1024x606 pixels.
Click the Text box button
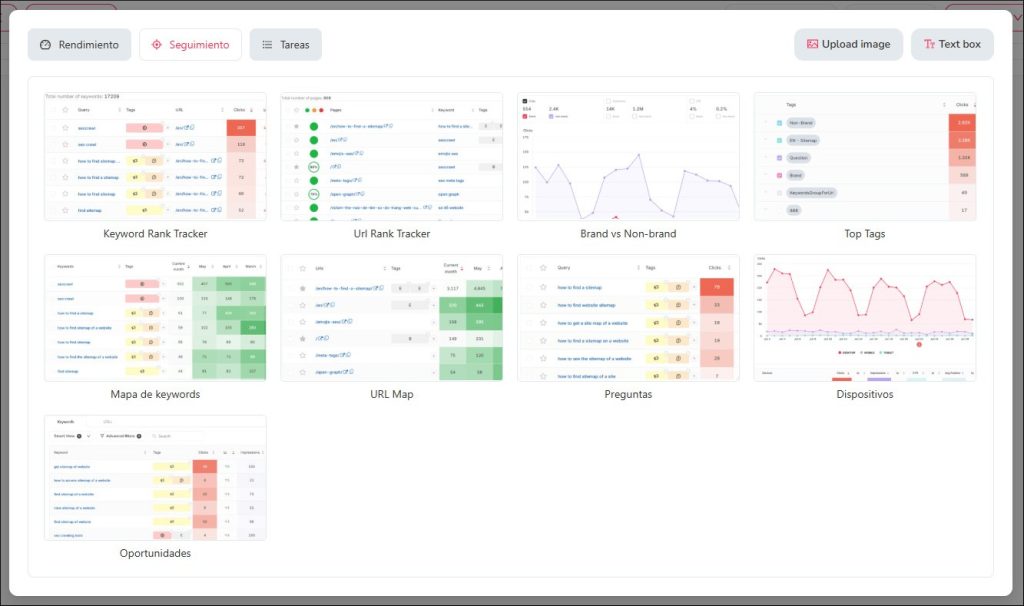pyautogui.click(x=951, y=44)
